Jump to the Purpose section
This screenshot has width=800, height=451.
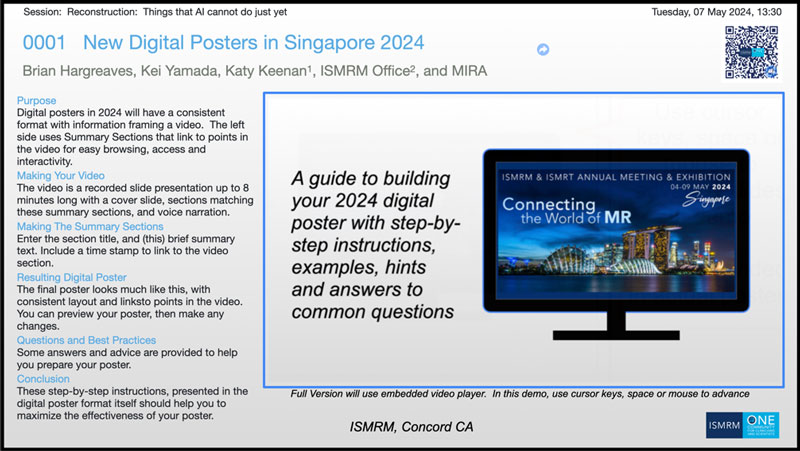pyautogui.click(x=37, y=101)
